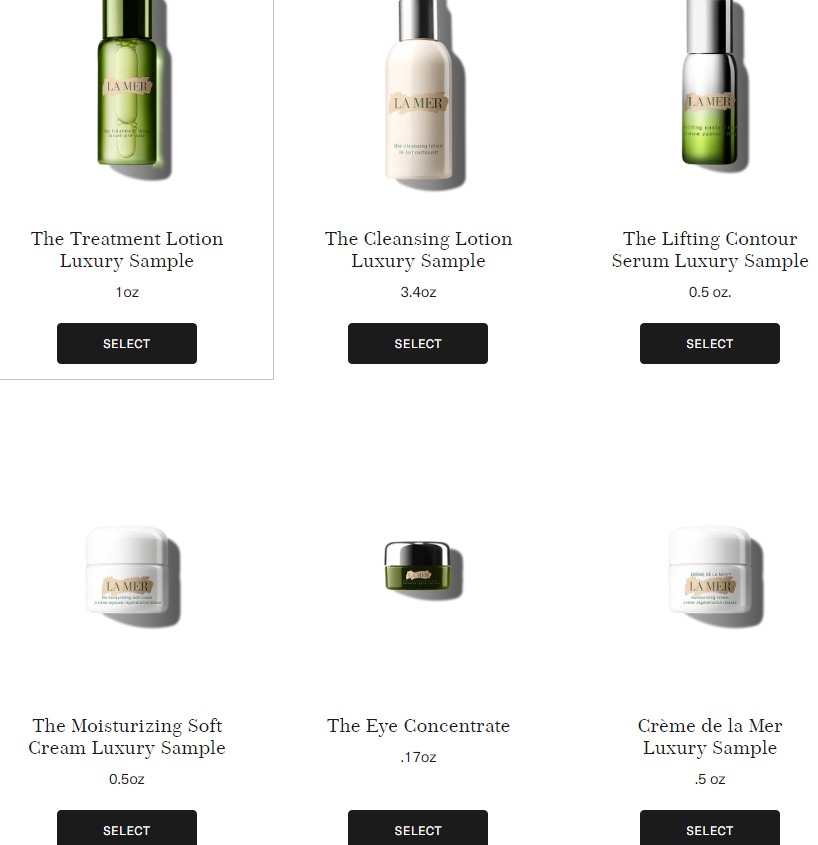Click the dark green Eye Concentrate jar
The image size is (818, 845).
(422, 569)
